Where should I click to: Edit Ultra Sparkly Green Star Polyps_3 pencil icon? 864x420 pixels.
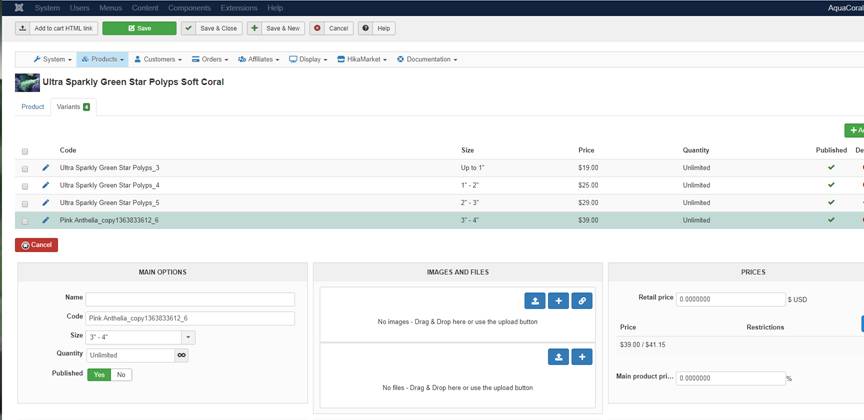click(46, 168)
